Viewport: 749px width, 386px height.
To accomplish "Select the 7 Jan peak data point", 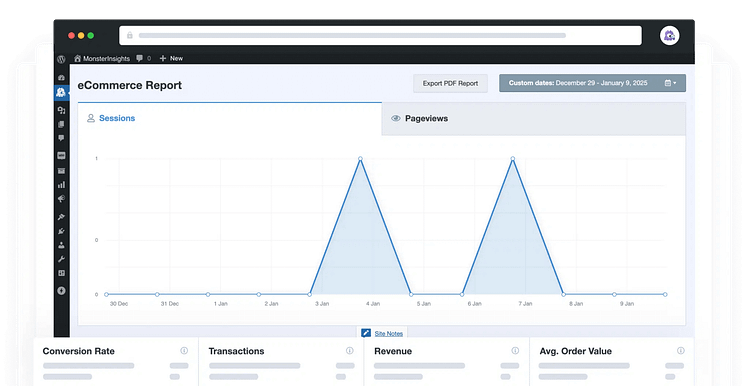I will pyautogui.click(x=513, y=159).
